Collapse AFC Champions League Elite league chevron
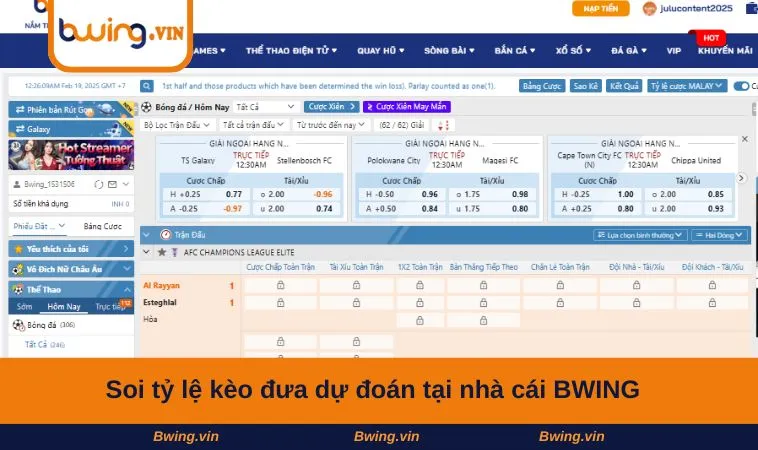 pyautogui.click(x=146, y=252)
